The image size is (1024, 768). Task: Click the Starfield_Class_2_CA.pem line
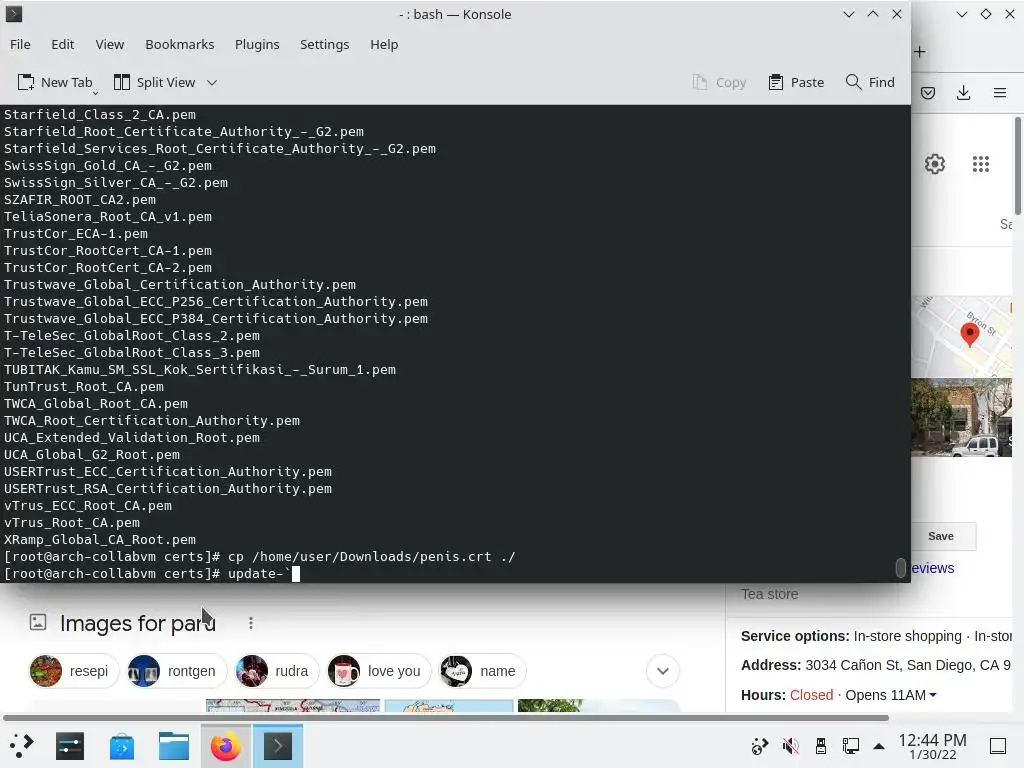pos(100,114)
